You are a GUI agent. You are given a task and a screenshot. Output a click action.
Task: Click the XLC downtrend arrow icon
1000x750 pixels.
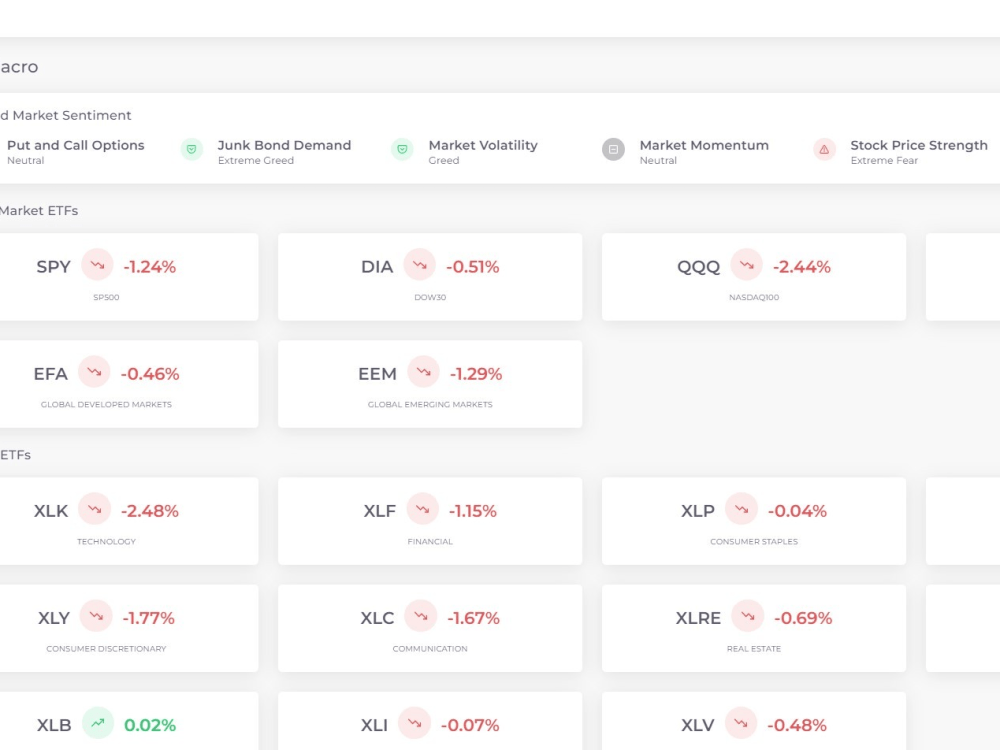pos(420,616)
